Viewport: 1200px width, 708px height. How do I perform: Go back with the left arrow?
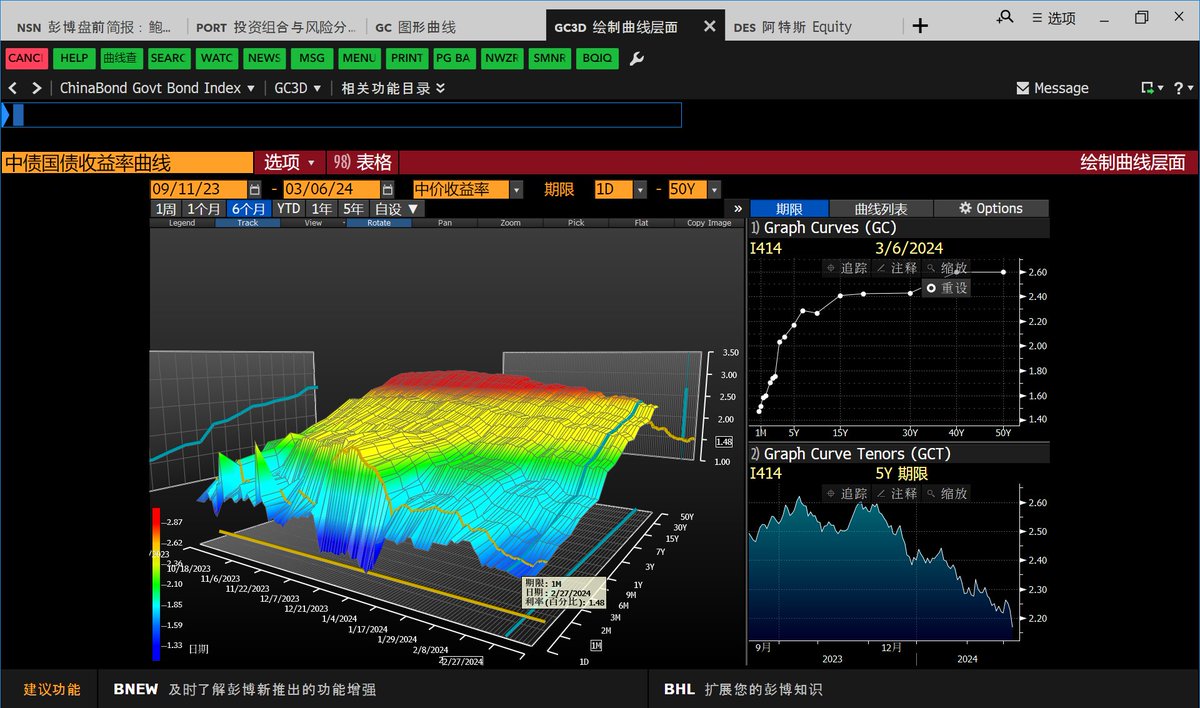point(14,88)
